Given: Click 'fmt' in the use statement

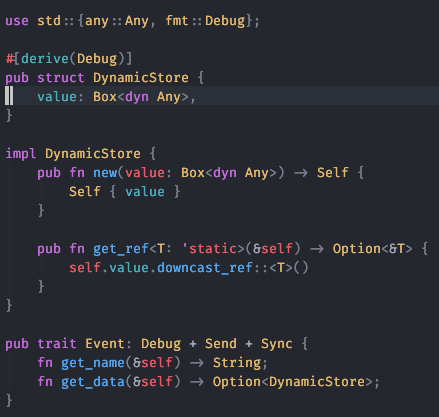Looking at the screenshot, I should 177,21.
